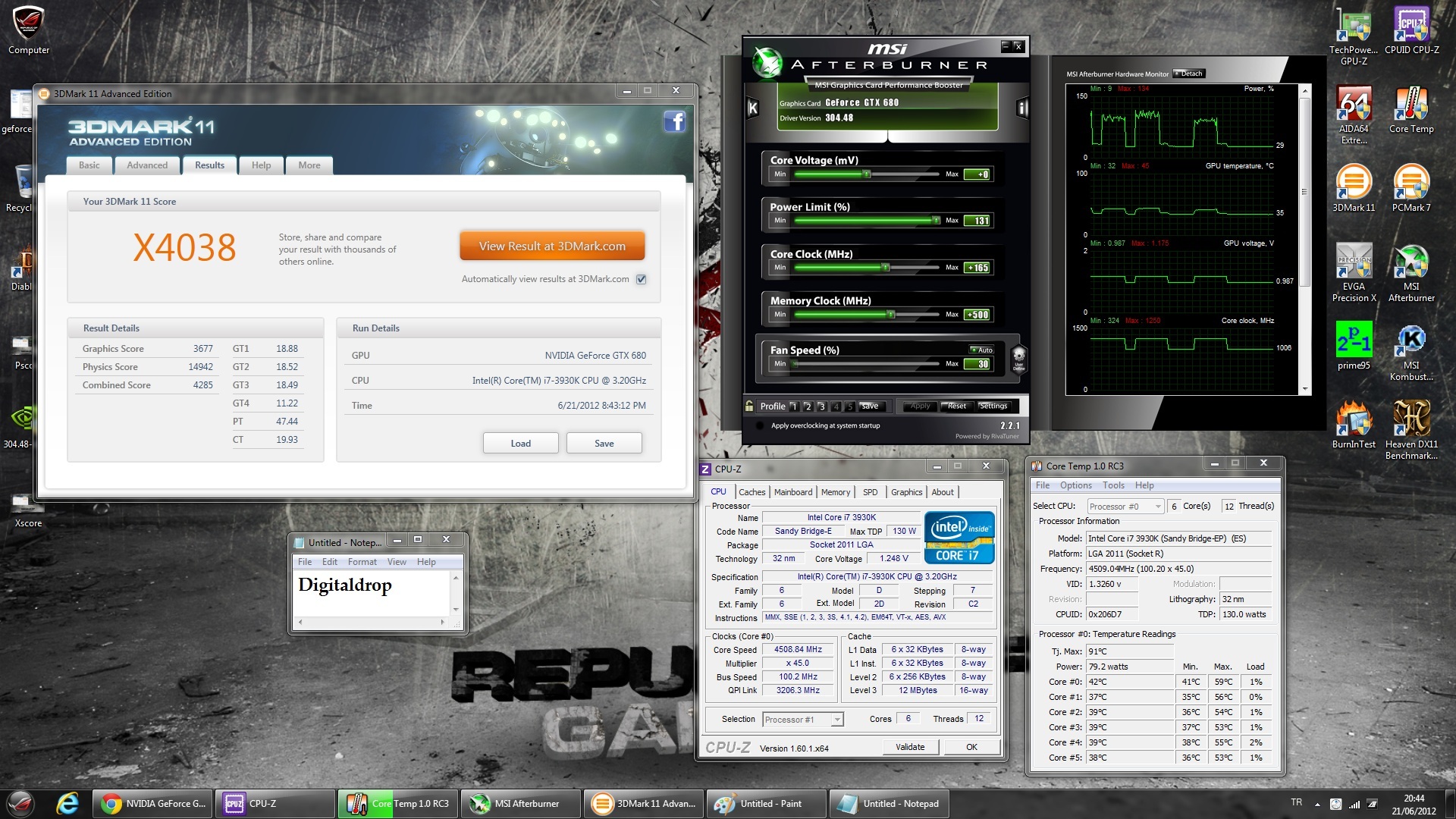Open the 3DMark 11 desktop icon
1456x819 pixels.
(1354, 188)
